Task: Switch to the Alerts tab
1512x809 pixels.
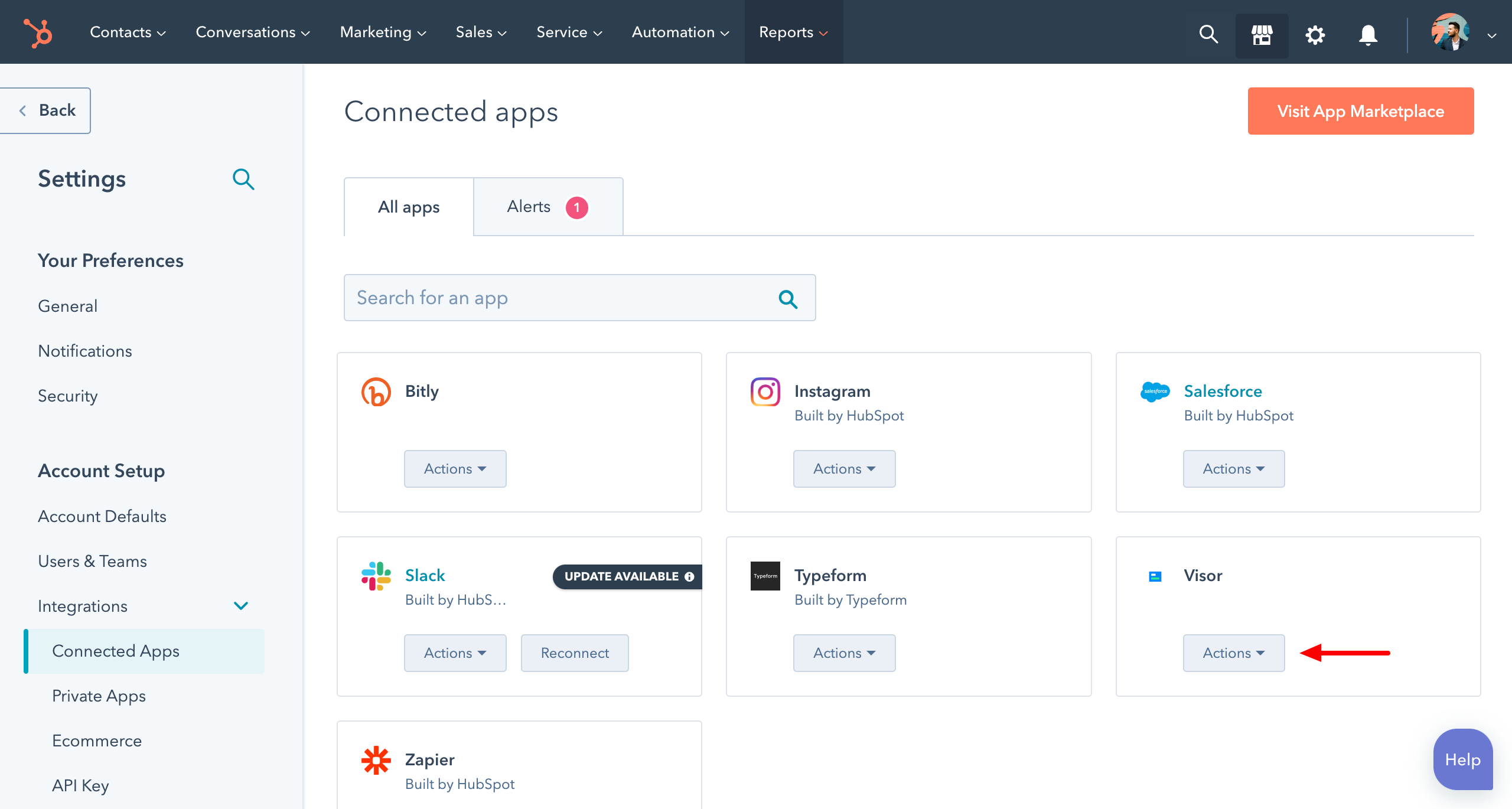Action: click(x=548, y=207)
